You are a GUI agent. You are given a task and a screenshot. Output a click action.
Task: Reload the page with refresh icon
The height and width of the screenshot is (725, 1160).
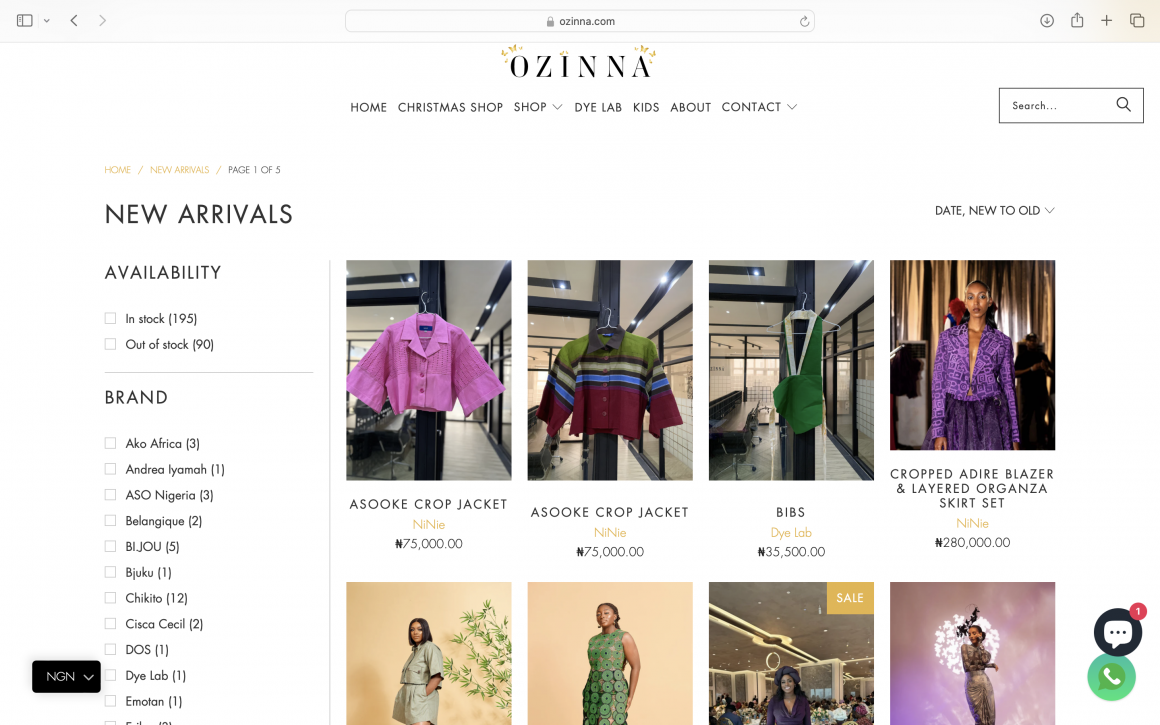tap(804, 21)
